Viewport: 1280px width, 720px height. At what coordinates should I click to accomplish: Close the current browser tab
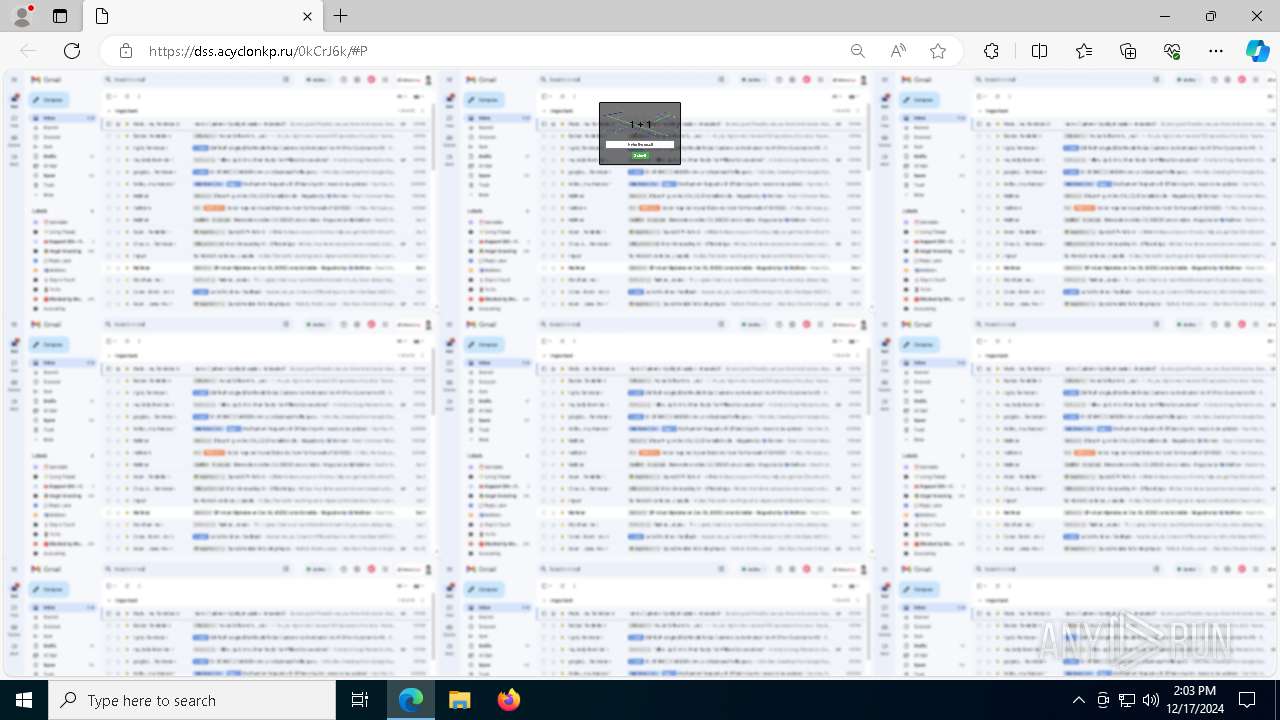pos(308,16)
